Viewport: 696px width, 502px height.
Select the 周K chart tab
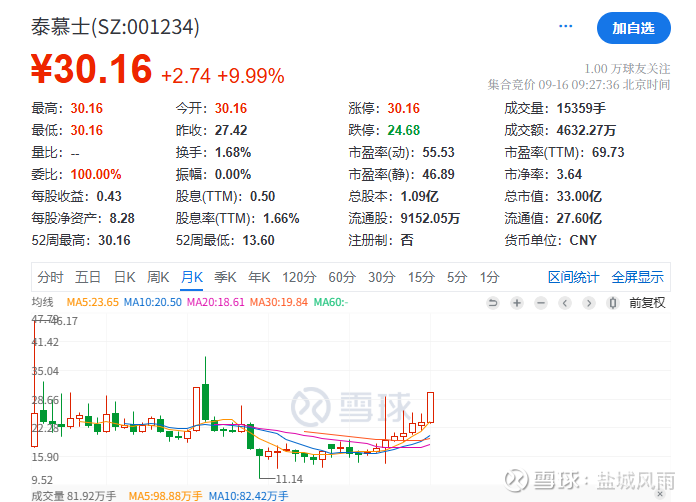tap(158, 277)
